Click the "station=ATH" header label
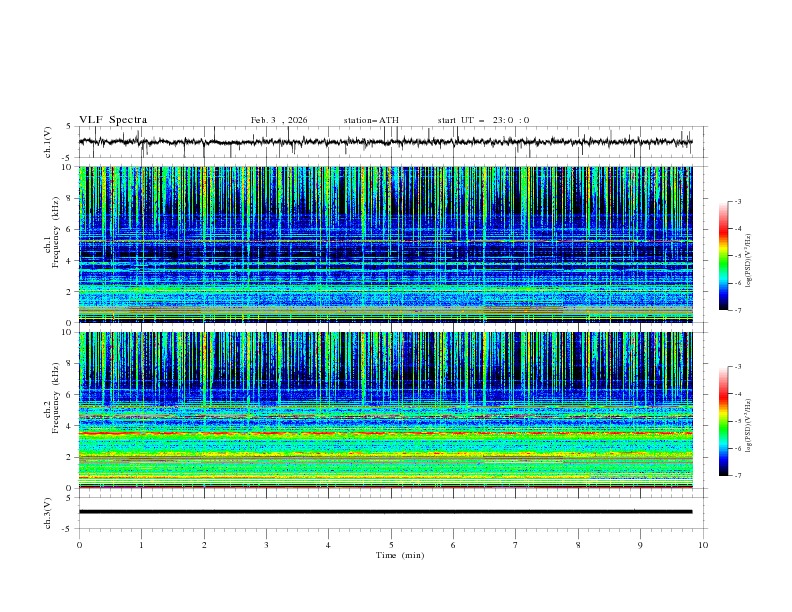 371,120
